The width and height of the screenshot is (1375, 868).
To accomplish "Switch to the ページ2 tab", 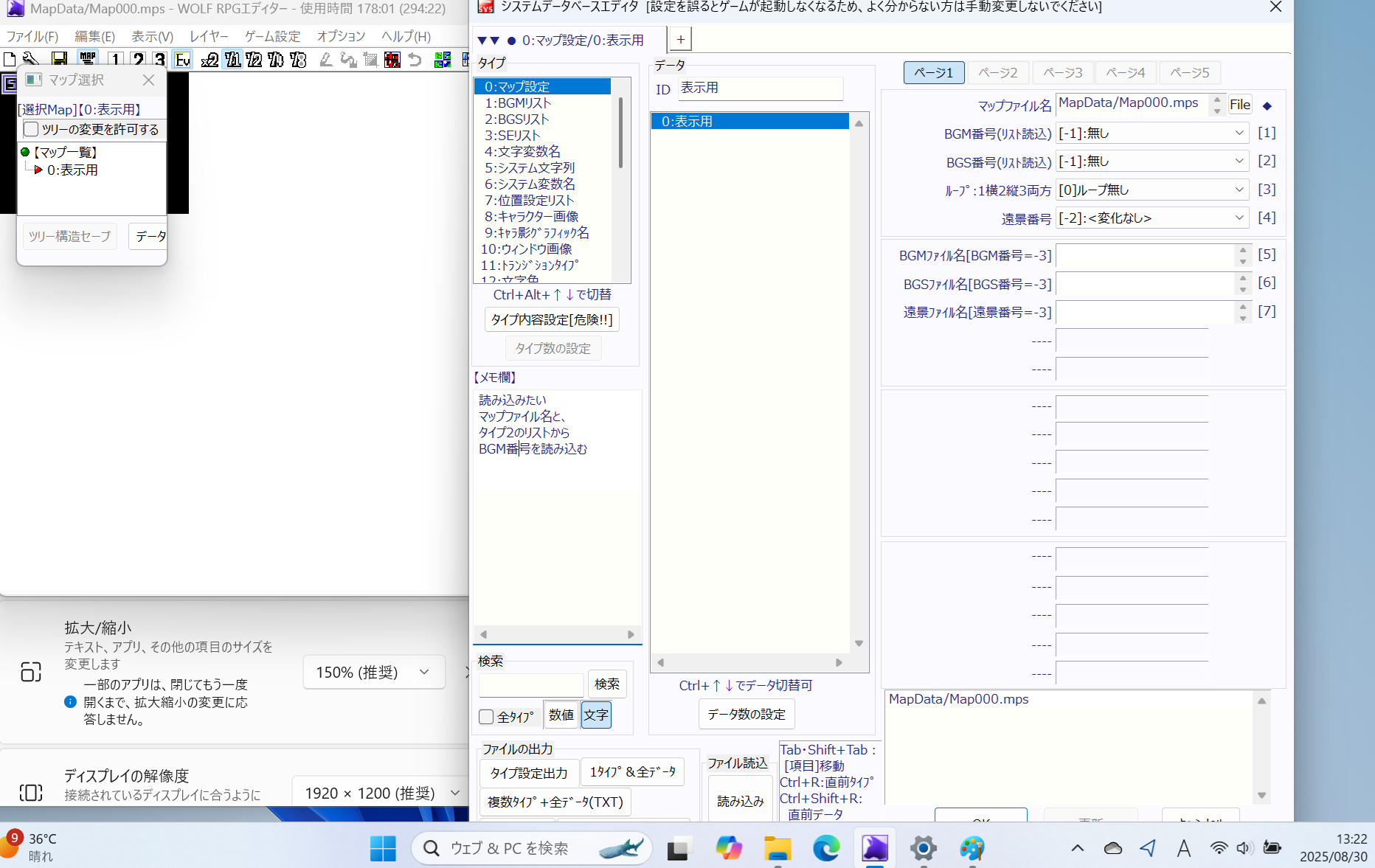I will tap(997, 72).
